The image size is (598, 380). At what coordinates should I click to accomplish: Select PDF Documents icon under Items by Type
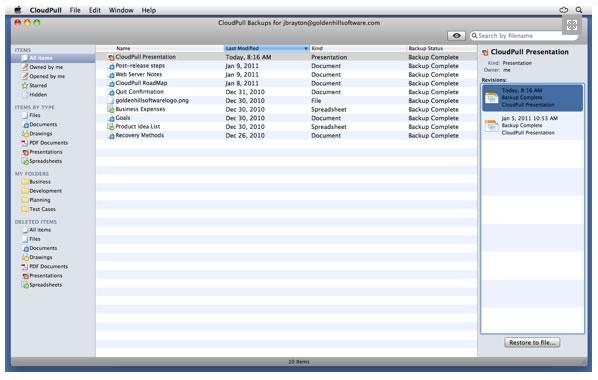(25, 143)
